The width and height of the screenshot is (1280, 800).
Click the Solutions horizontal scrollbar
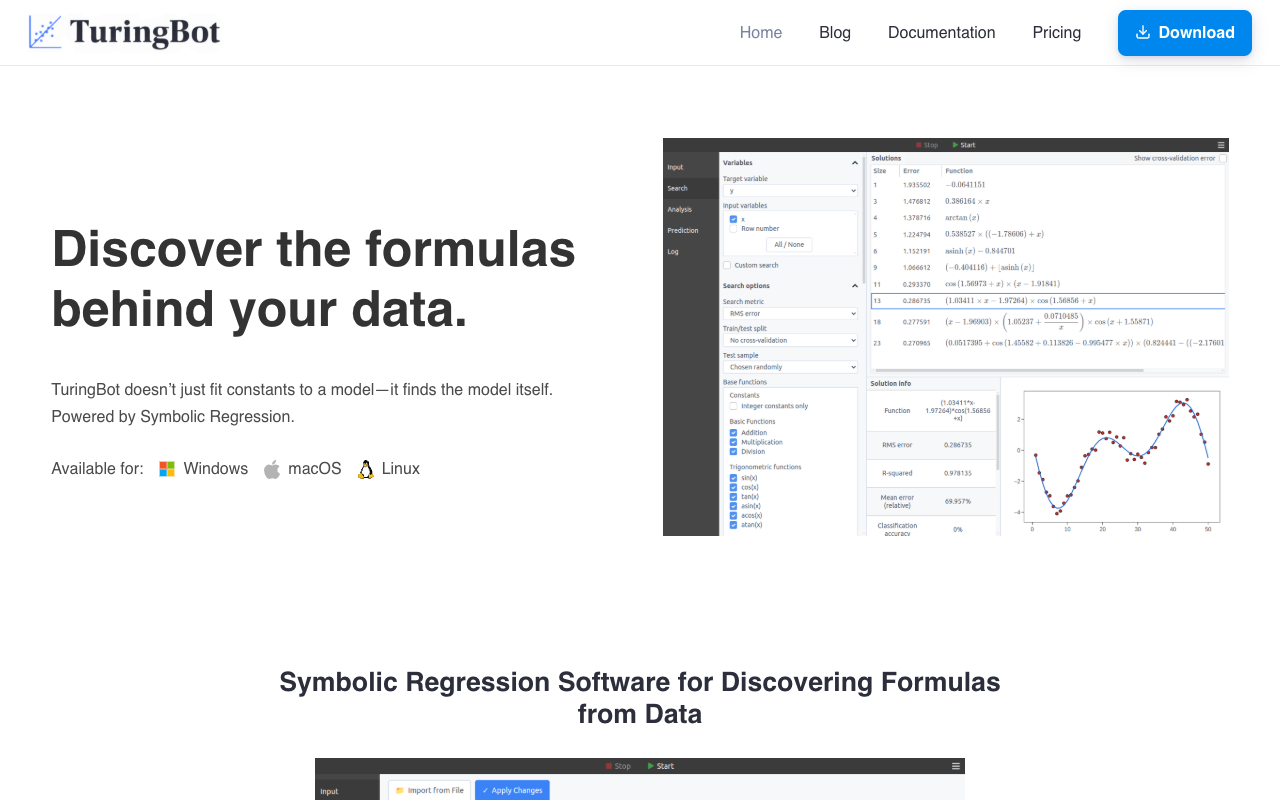pos(1007,370)
